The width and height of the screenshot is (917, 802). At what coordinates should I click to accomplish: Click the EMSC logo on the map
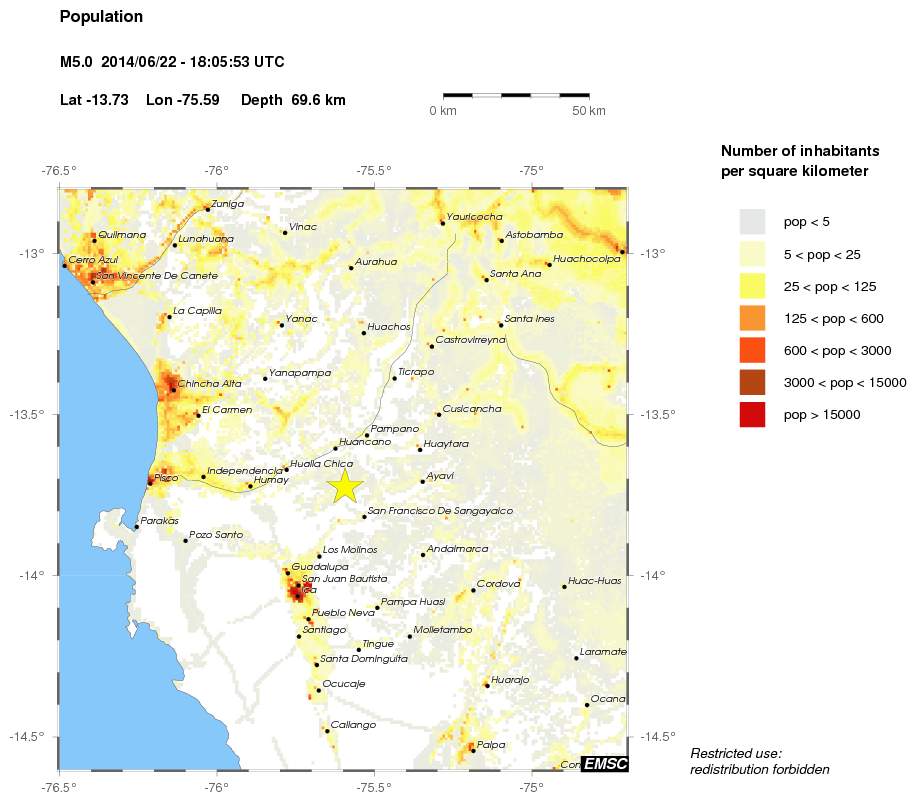[x=604, y=764]
